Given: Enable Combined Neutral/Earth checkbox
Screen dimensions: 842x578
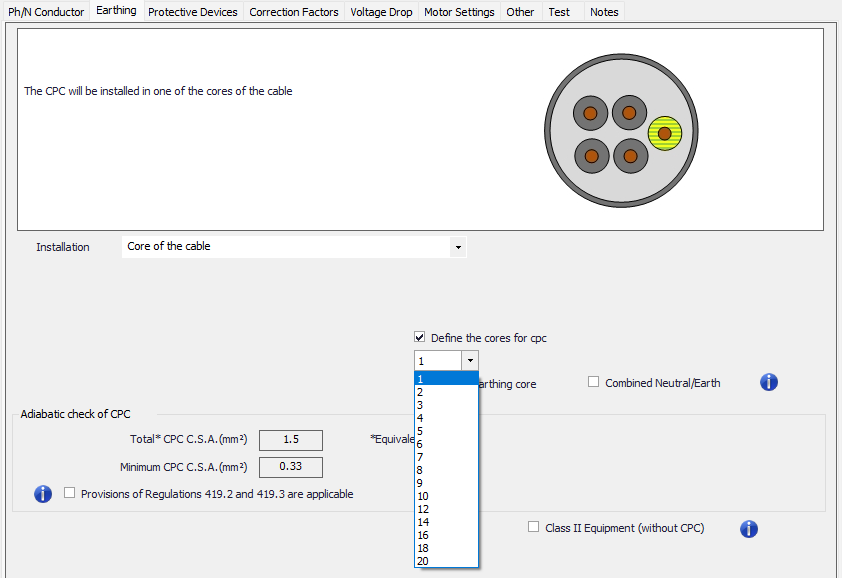Looking at the screenshot, I should (x=594, y=382).
